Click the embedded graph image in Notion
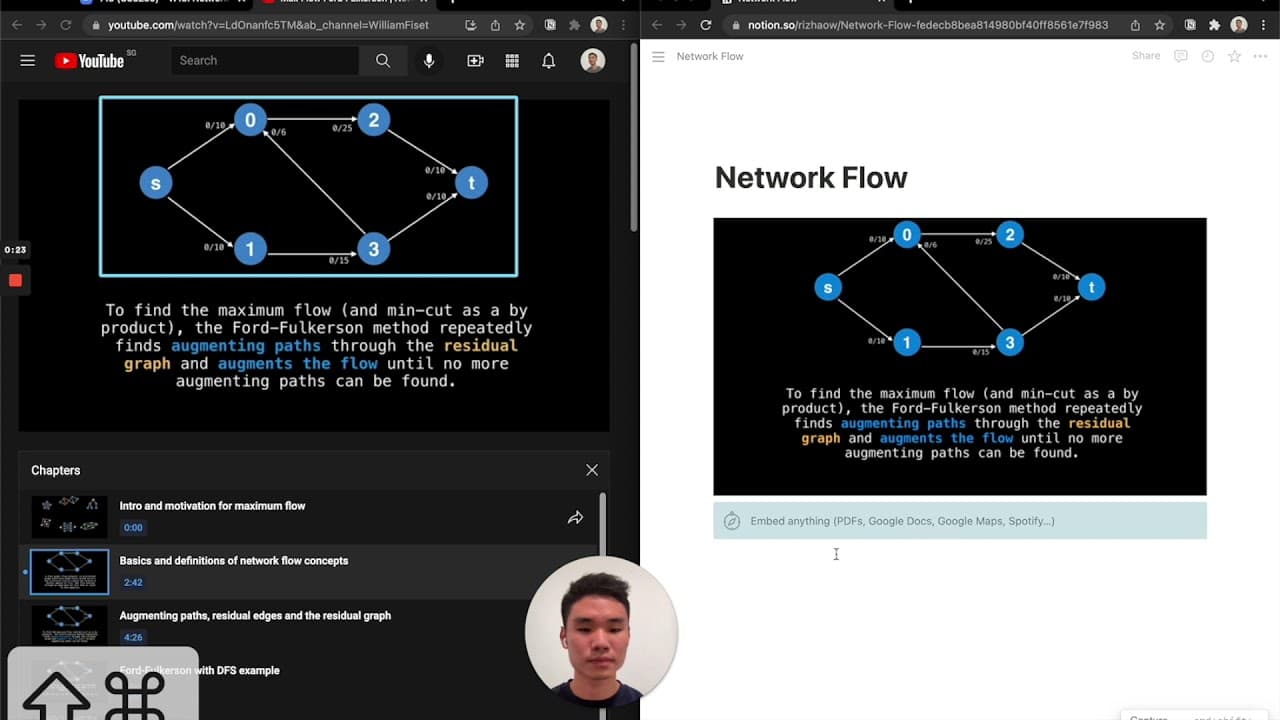This screenshot has height=720, width=1280. [x=960, y=356]
